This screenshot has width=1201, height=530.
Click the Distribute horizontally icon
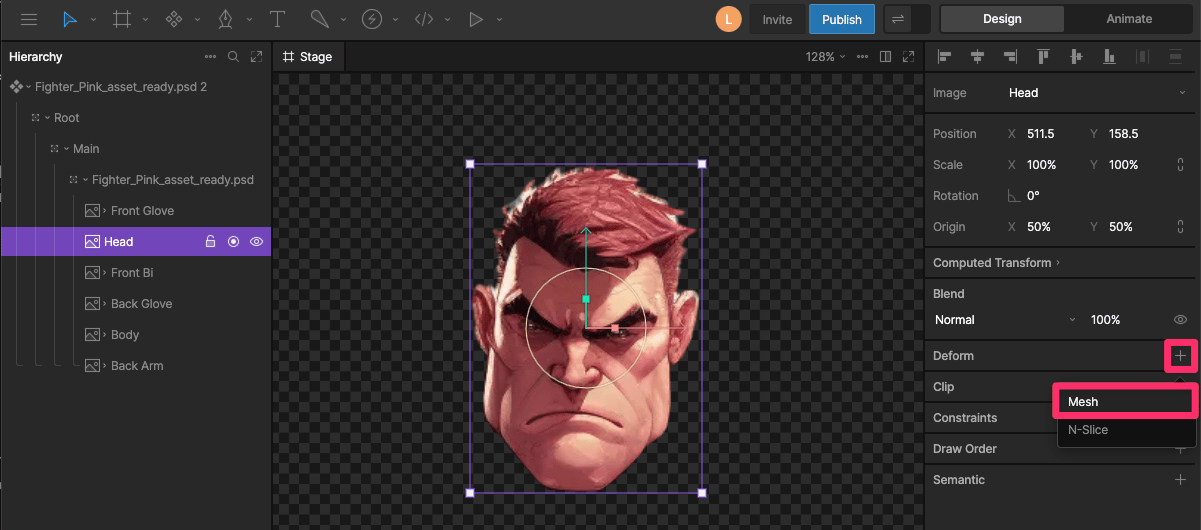point(1142,57)
